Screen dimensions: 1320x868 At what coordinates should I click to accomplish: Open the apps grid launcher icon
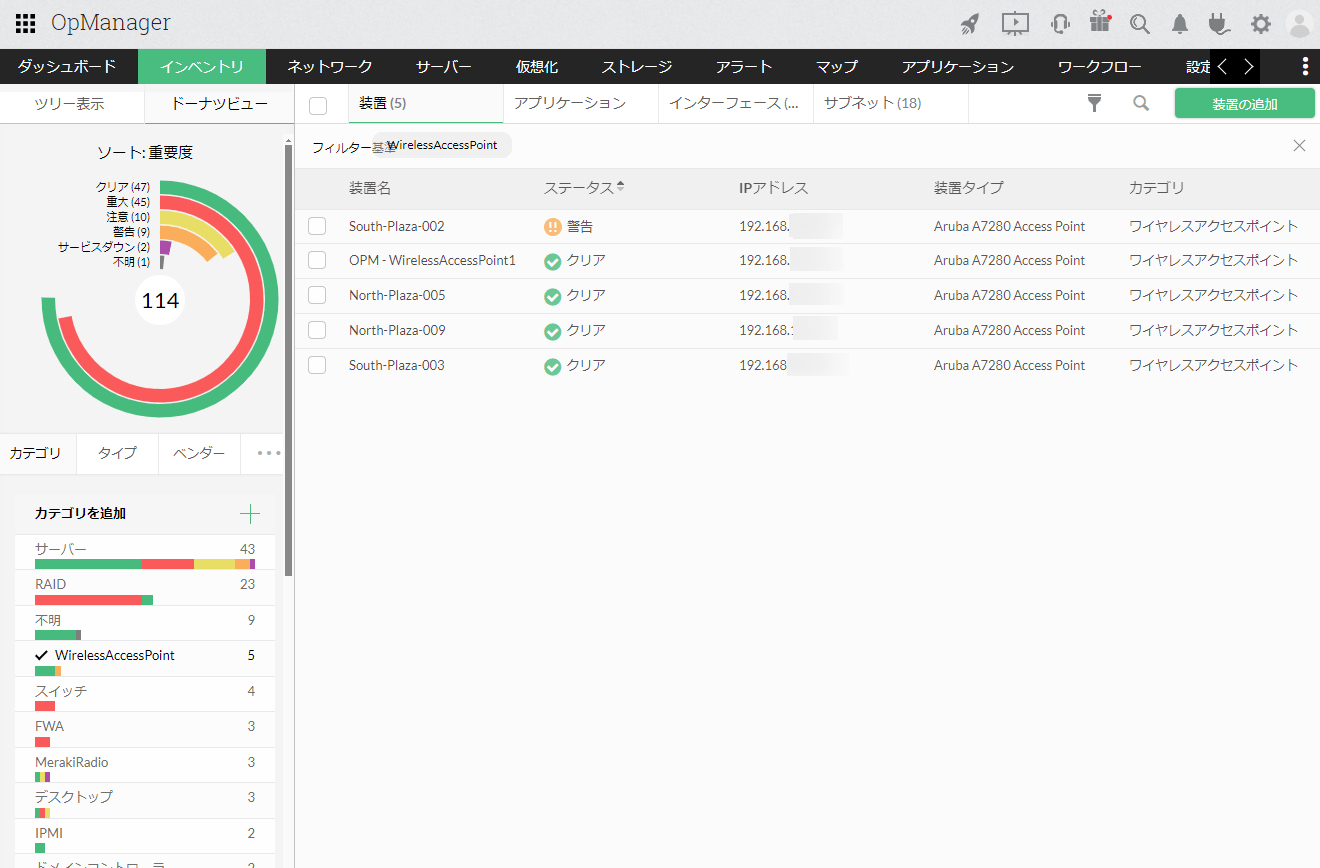coord(26,24)
